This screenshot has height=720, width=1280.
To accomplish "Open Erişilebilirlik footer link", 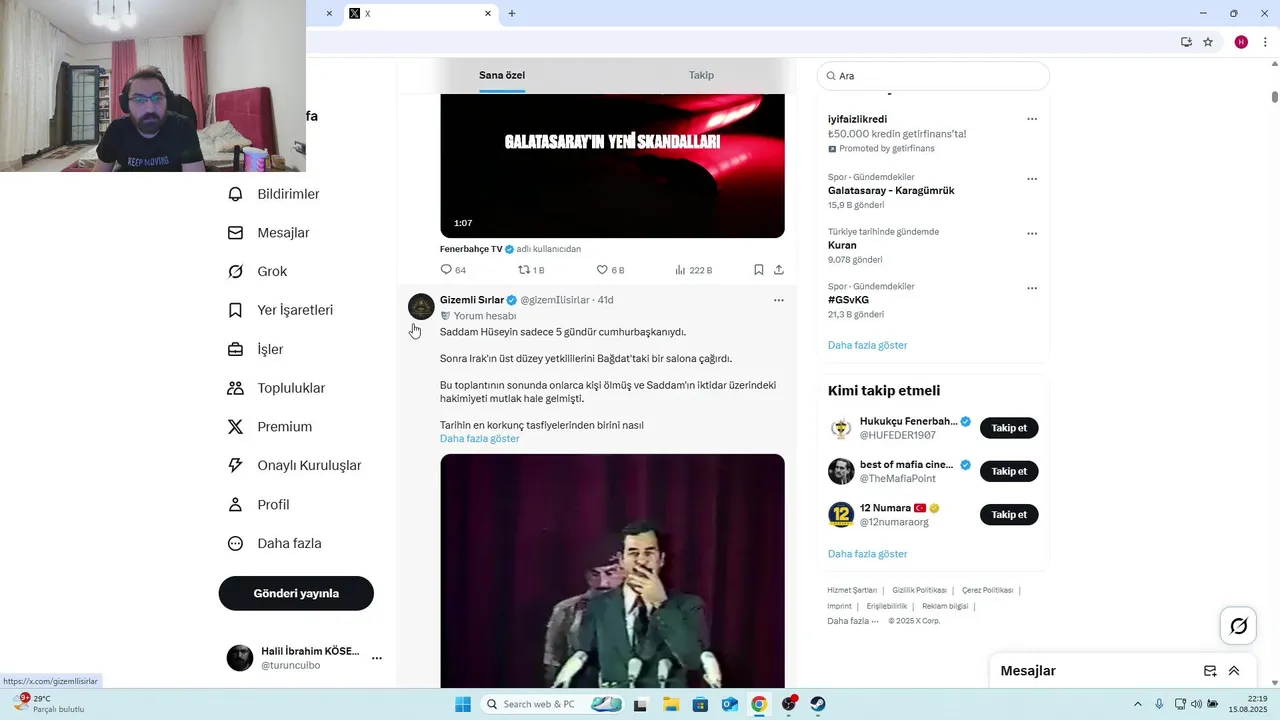I will point(887,606).
